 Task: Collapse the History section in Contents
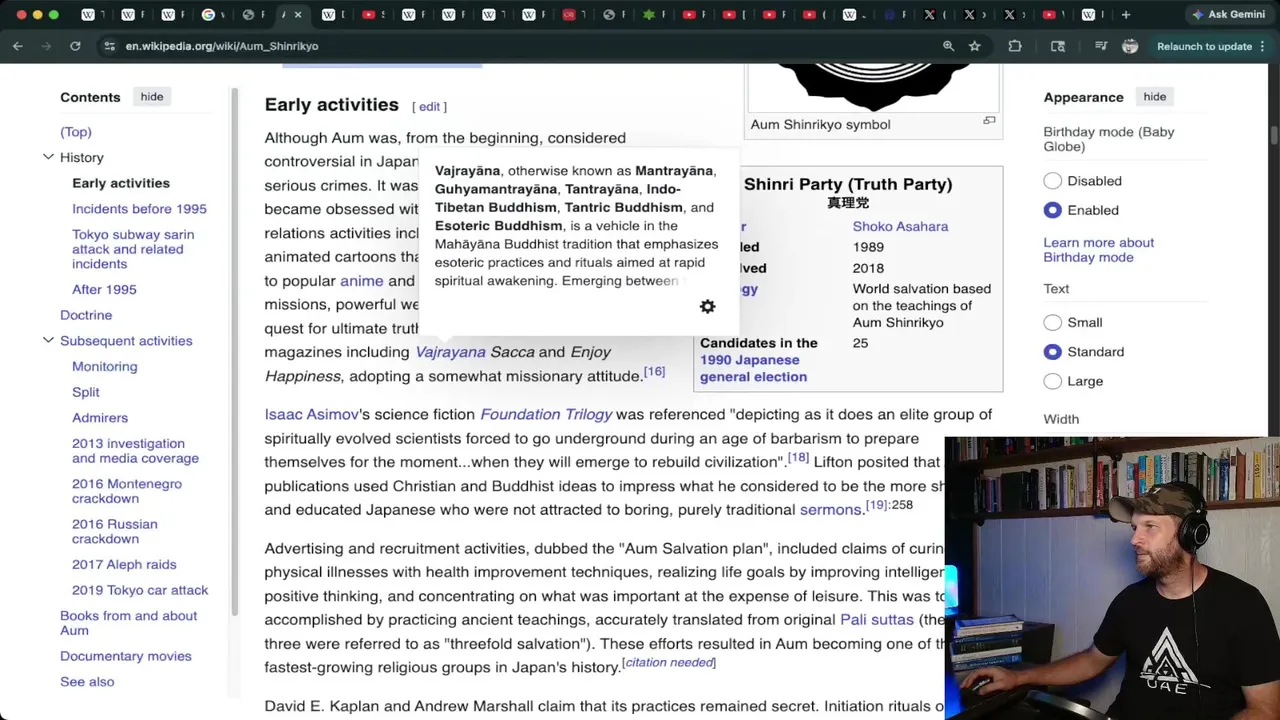[48, 157]
